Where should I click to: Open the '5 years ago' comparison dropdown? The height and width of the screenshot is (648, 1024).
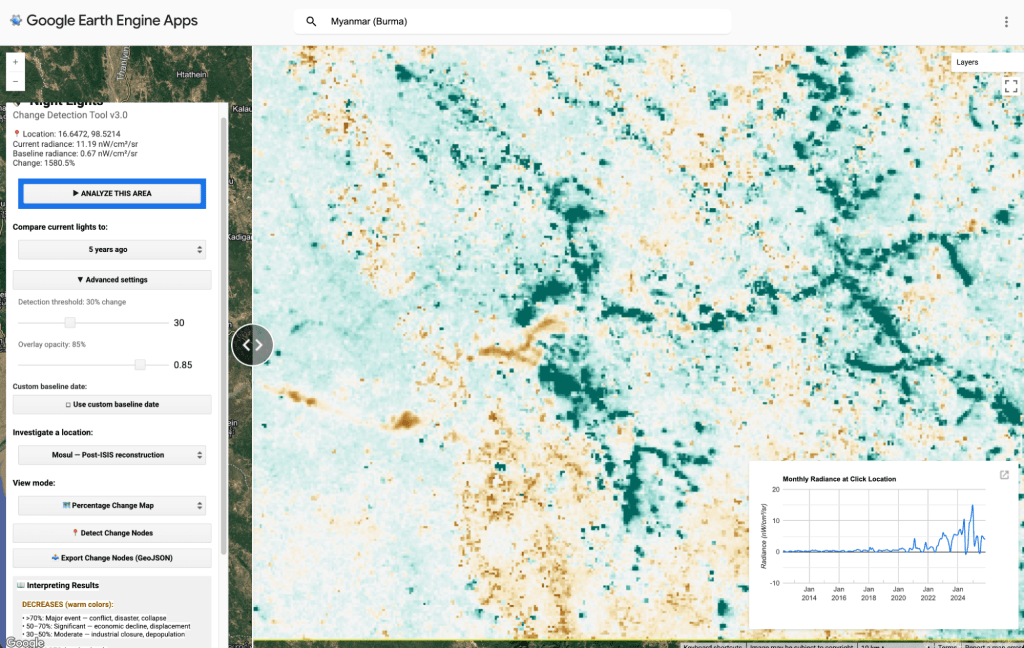click(x=112, y=250)
